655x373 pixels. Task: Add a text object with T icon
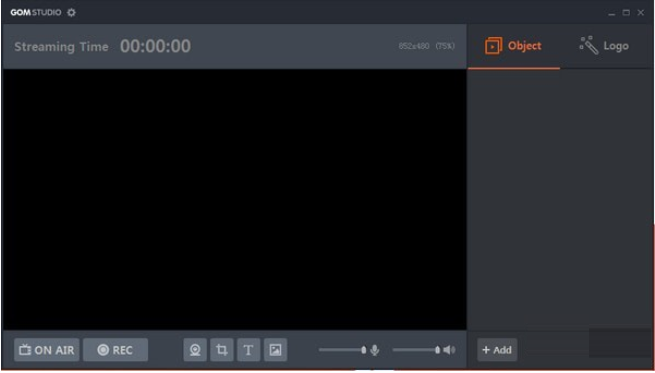pyautogui.click(x=249, y=350)
